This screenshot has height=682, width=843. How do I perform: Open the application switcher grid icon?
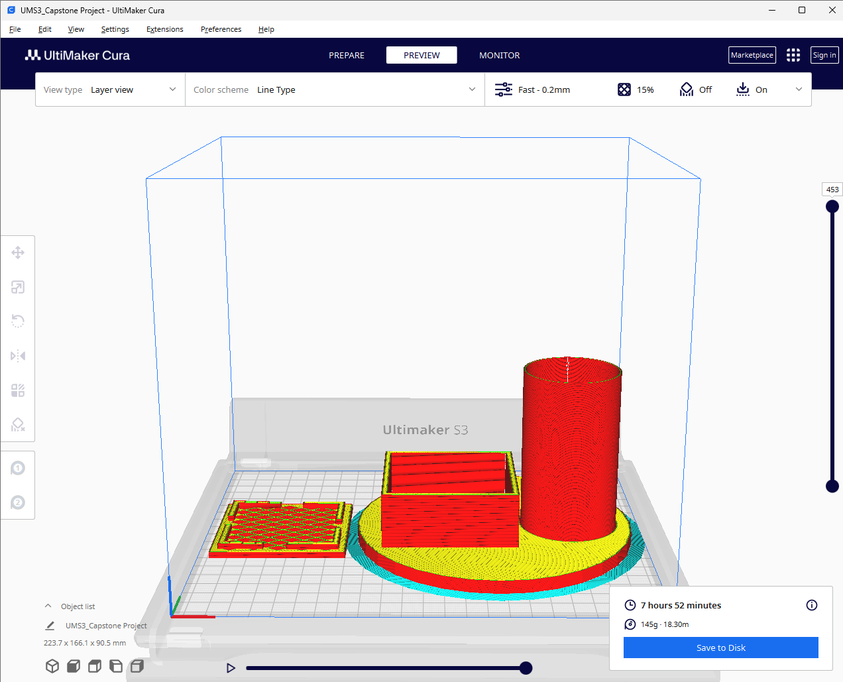tap(793, 55)
